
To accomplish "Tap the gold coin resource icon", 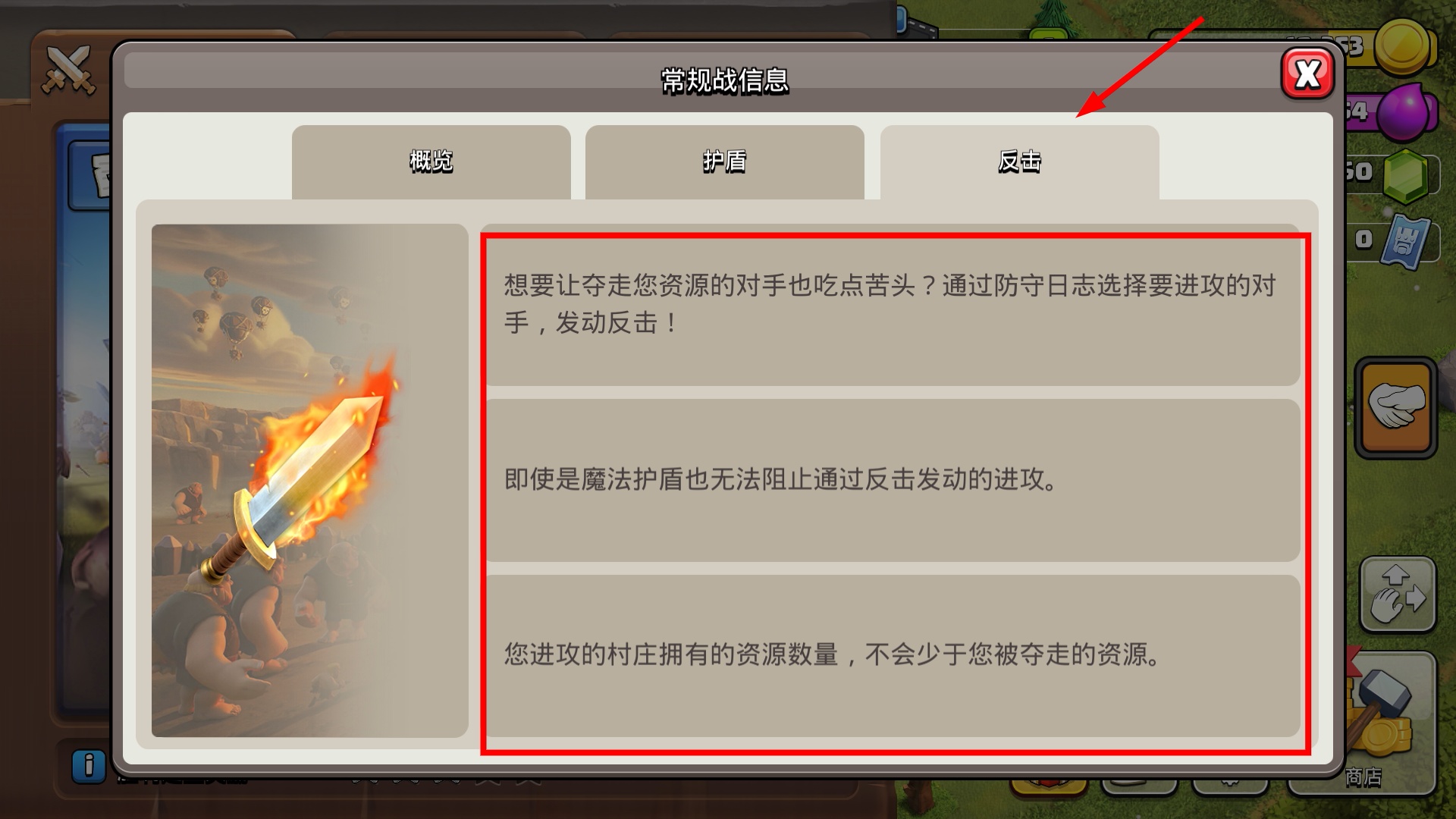I will pyautogui.click(x=1402, y=47).
